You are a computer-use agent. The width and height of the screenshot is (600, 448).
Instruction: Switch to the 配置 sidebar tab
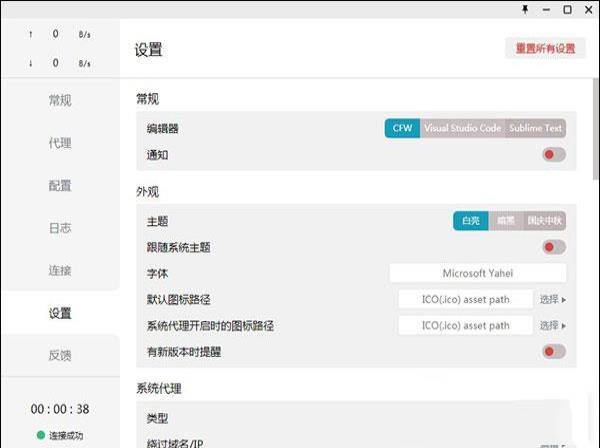click(60, 186)
